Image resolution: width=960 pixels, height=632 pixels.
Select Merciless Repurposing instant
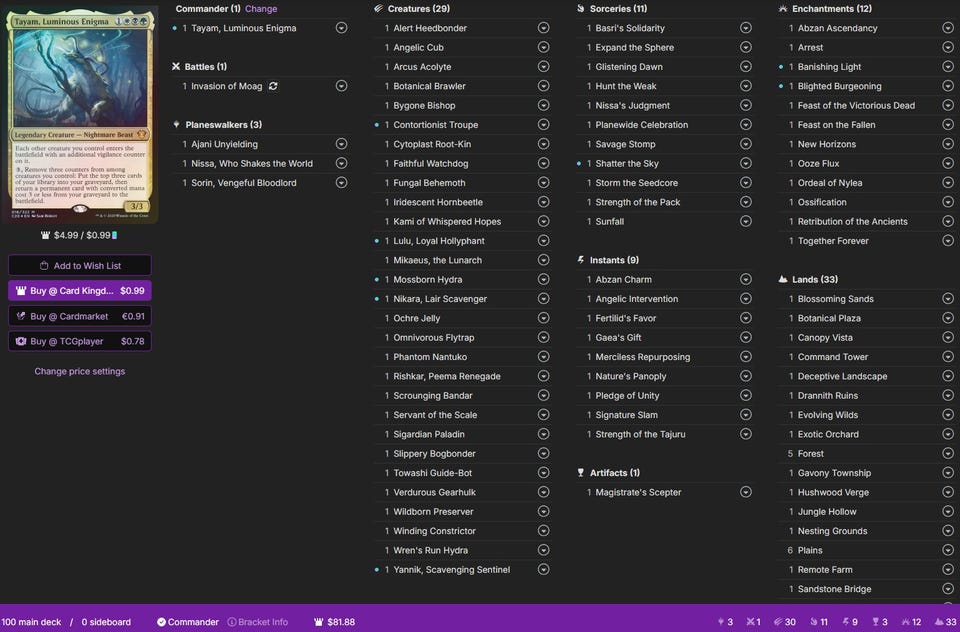coord(642,356)
